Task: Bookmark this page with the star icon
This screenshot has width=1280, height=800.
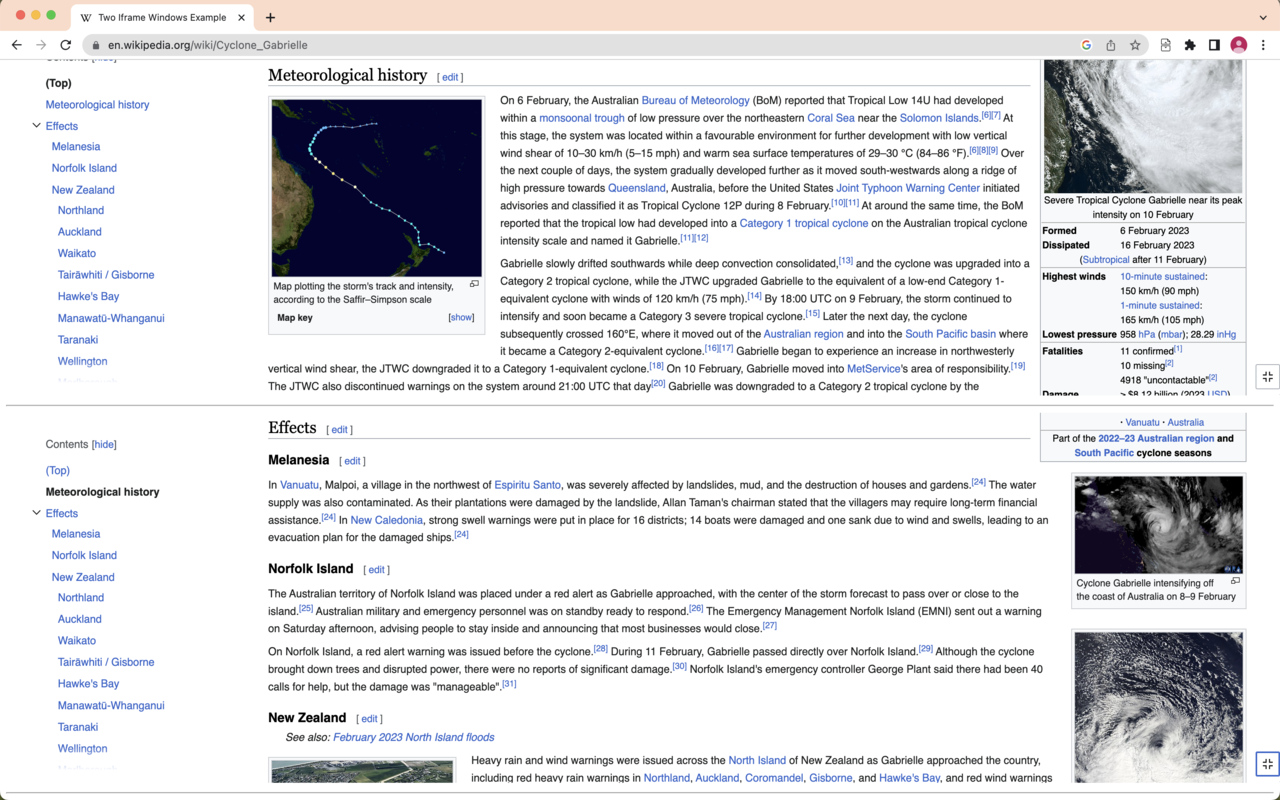Action: [1135, 45]
